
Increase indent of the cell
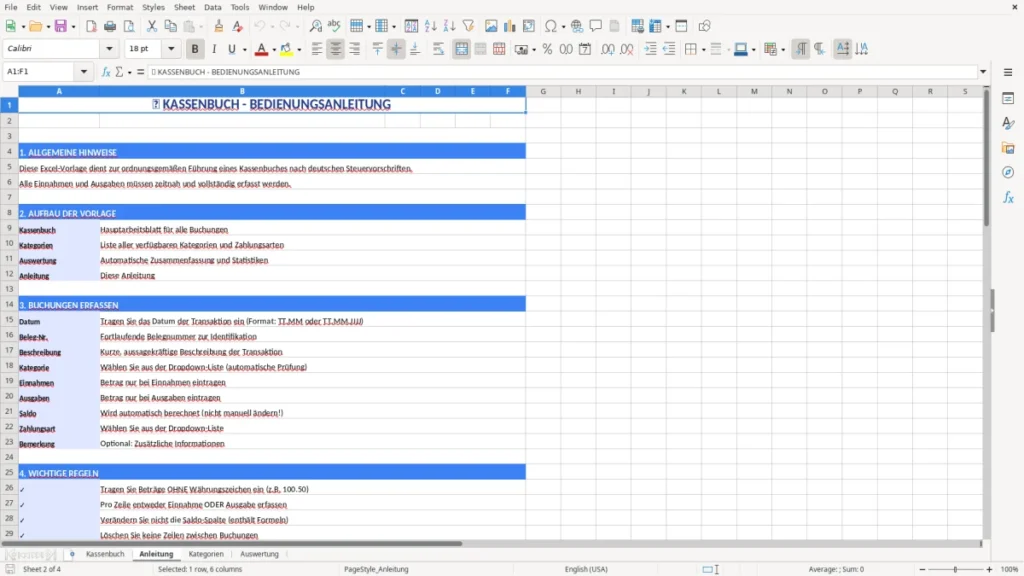tap(650, 49)
